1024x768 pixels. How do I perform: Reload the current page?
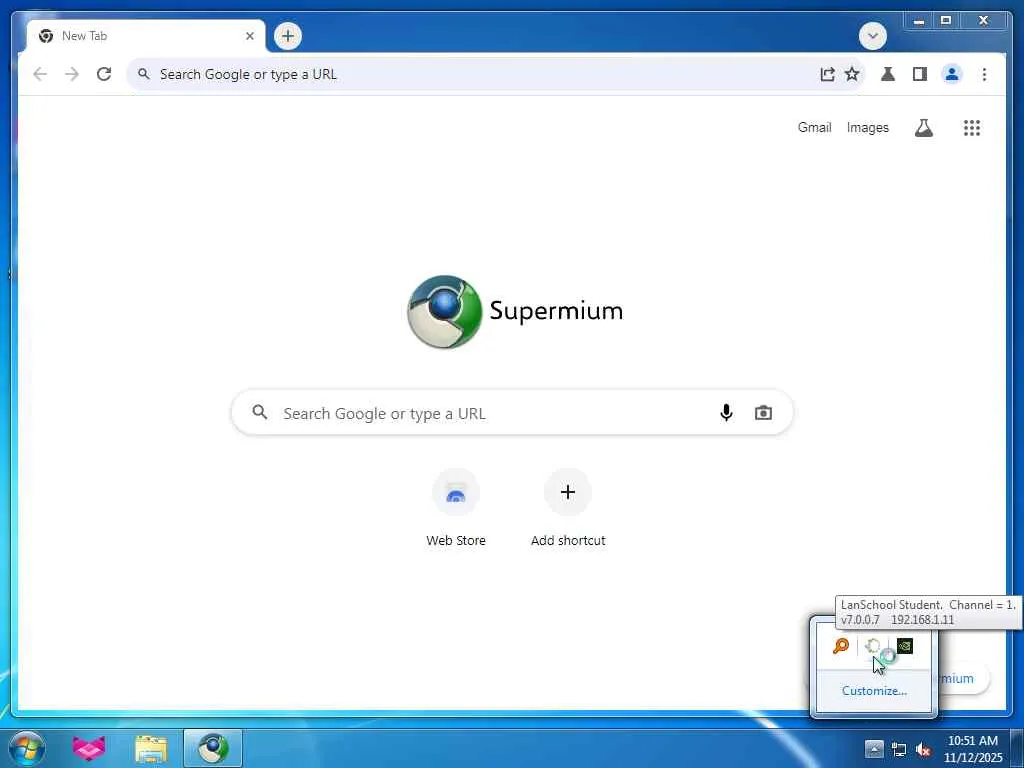(104, 74)
